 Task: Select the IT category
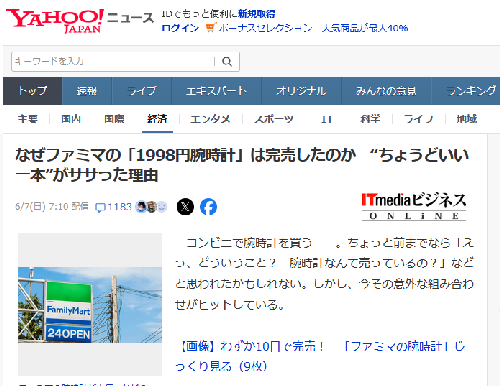(326, 119)
